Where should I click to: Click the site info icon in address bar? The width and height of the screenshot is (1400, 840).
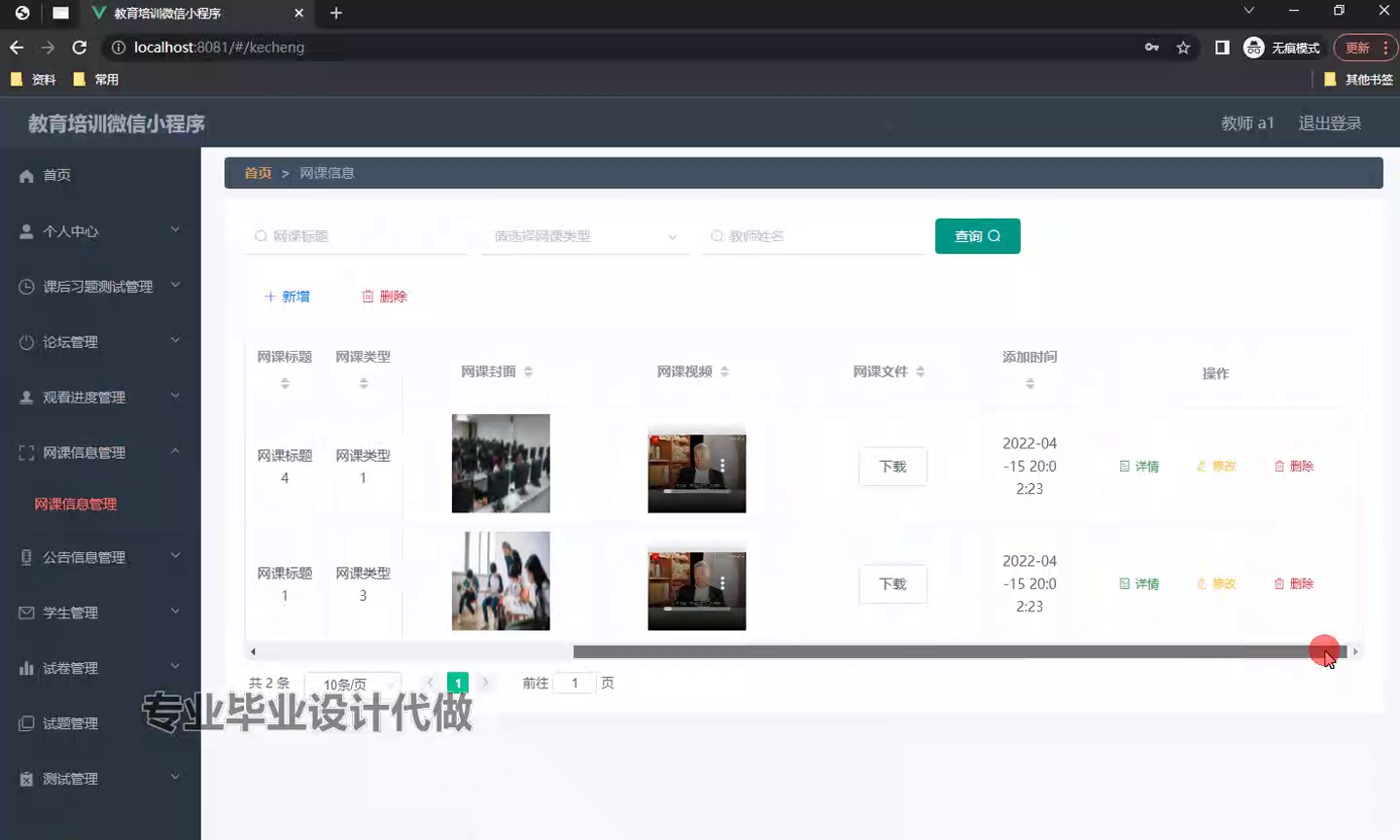(119, 48)
